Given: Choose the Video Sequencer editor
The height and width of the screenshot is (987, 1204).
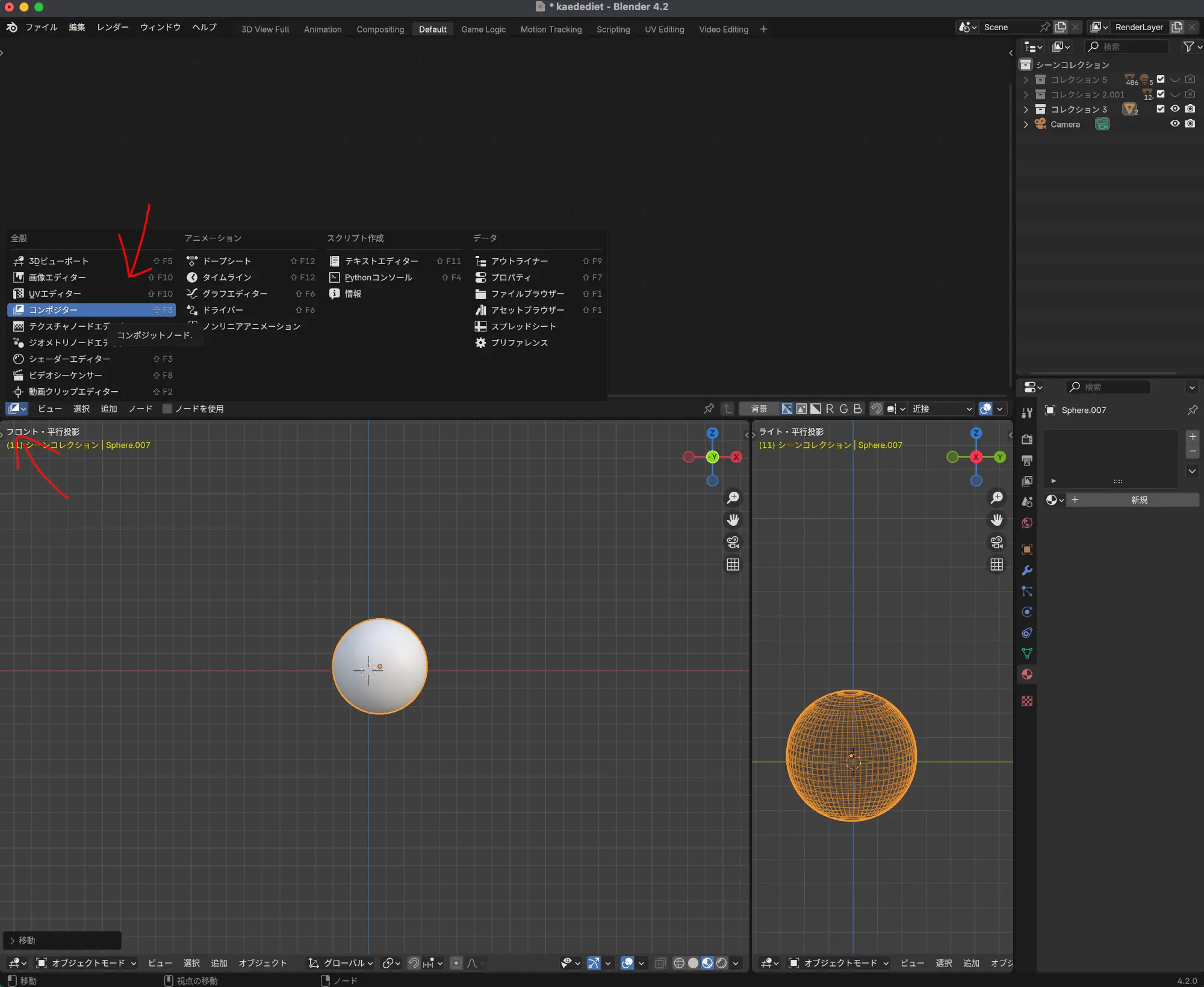Looking at the screenshot, I should click(92, 375).
